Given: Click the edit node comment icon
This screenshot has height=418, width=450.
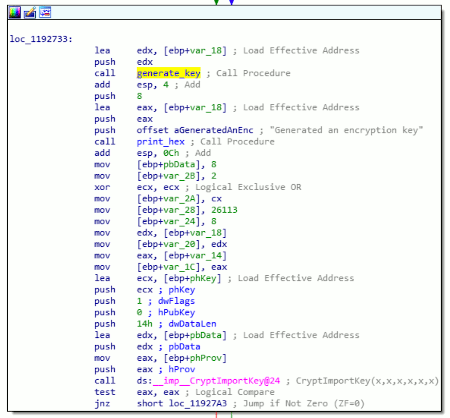Looking at the screenshot, I should pos(30,13).
